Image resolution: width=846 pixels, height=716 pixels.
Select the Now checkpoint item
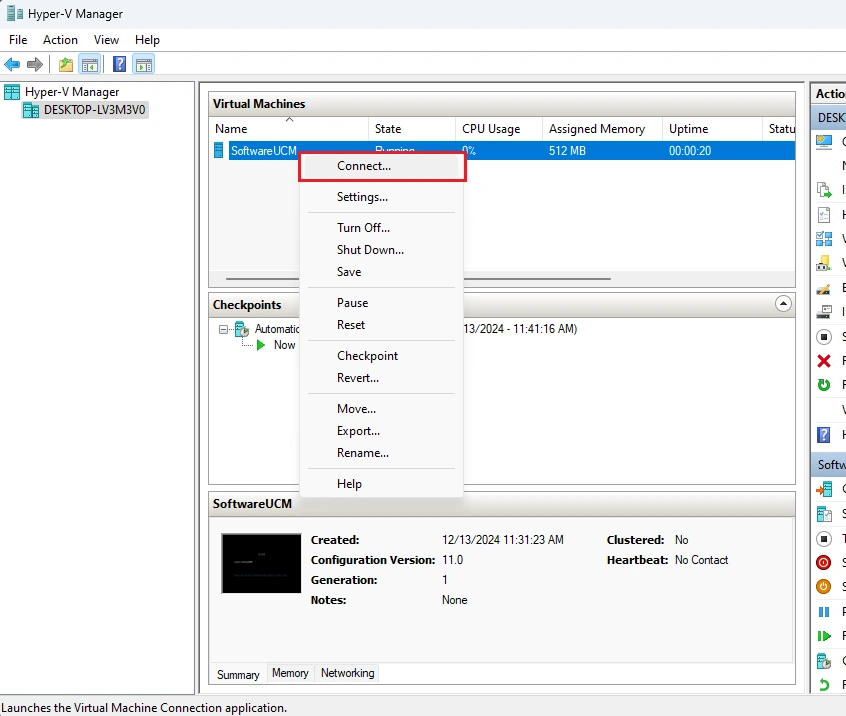pyautogui.click(x=284, y=345)
